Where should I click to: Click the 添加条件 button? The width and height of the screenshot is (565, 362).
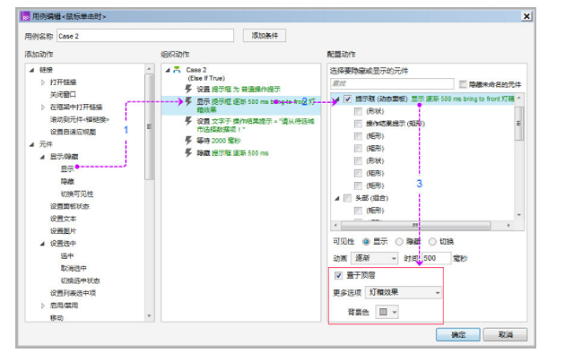264,35
